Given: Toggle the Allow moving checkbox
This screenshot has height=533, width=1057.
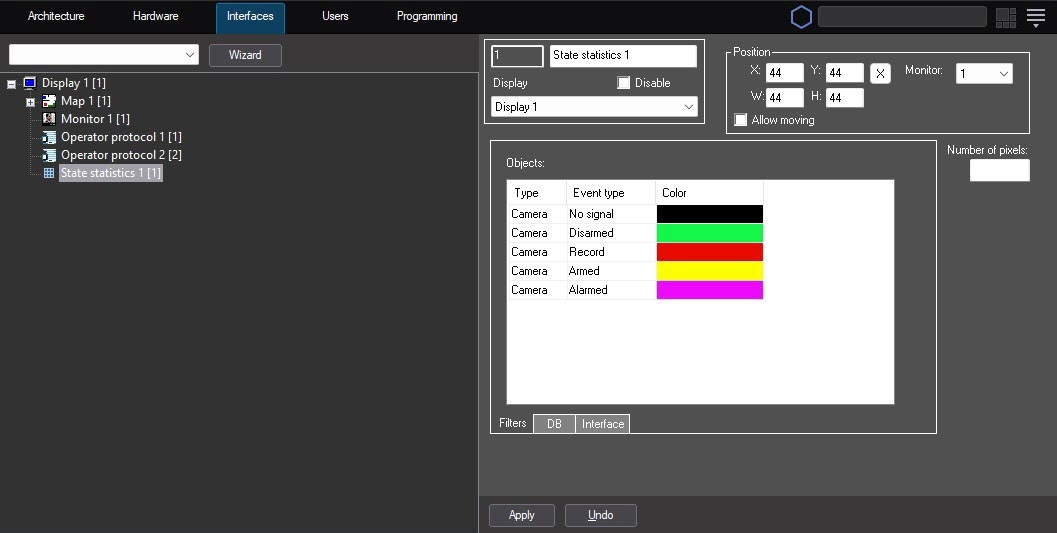Looking at the screenshot, I should click(x=741, y=120).
